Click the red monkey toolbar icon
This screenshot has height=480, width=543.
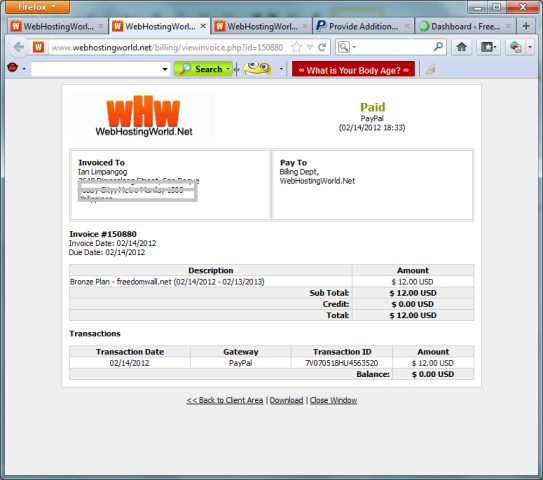coord(12,68)
